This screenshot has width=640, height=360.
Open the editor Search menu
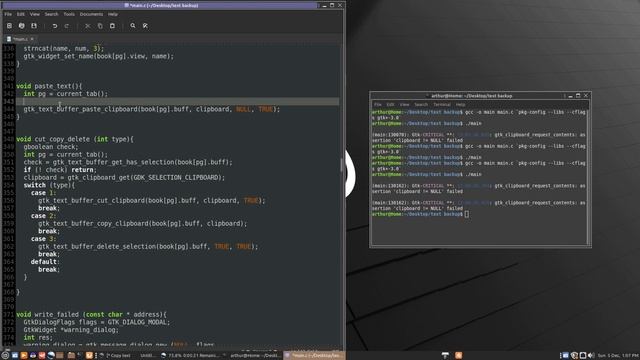click(51, 14)
